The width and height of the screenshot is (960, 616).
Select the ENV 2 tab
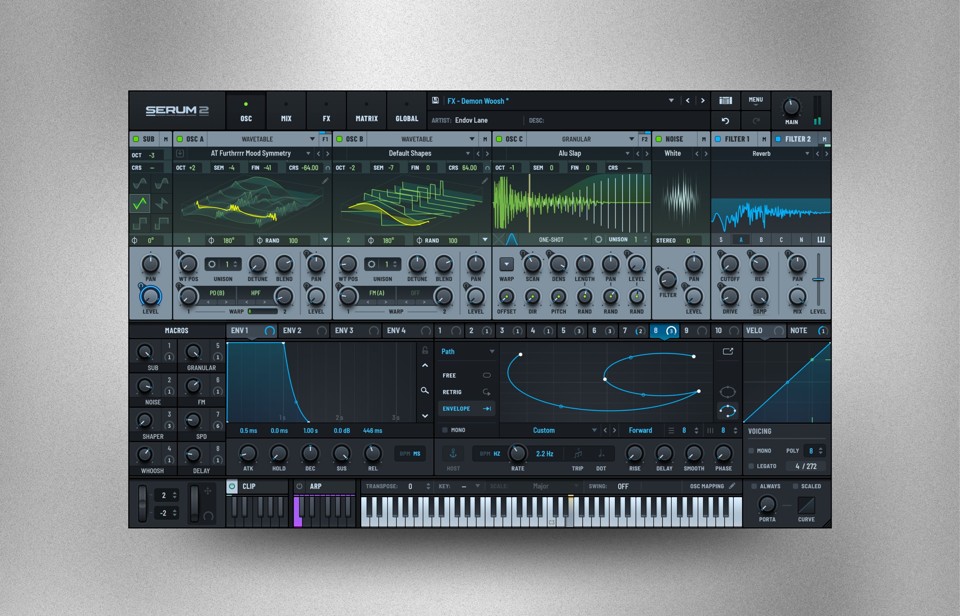304,331
